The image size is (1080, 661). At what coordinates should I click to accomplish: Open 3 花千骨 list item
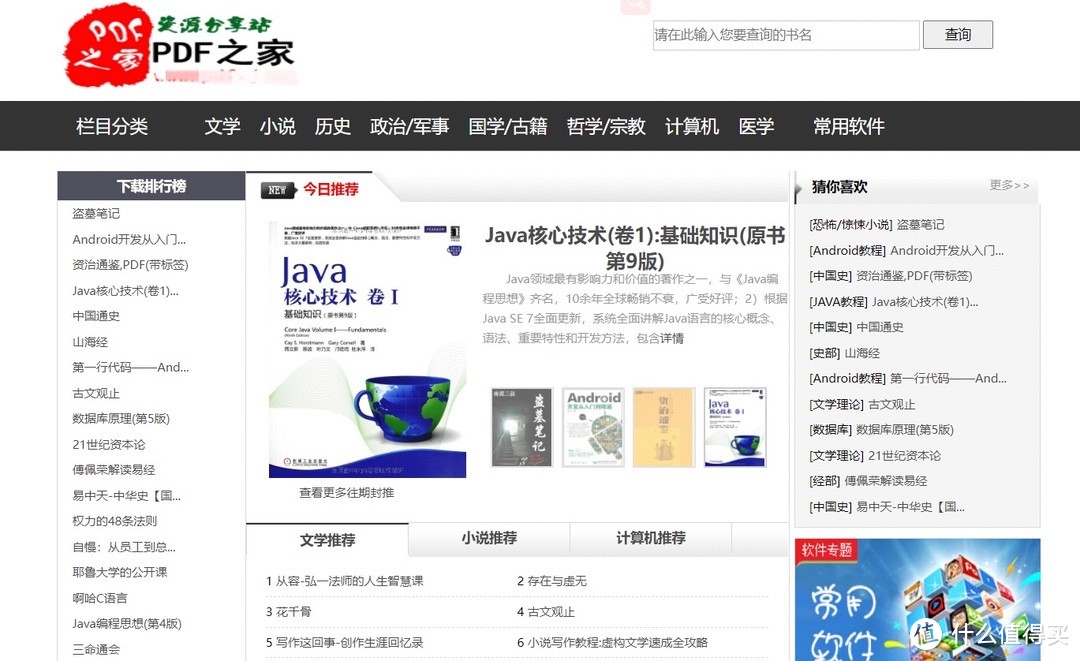click(289, 611)
